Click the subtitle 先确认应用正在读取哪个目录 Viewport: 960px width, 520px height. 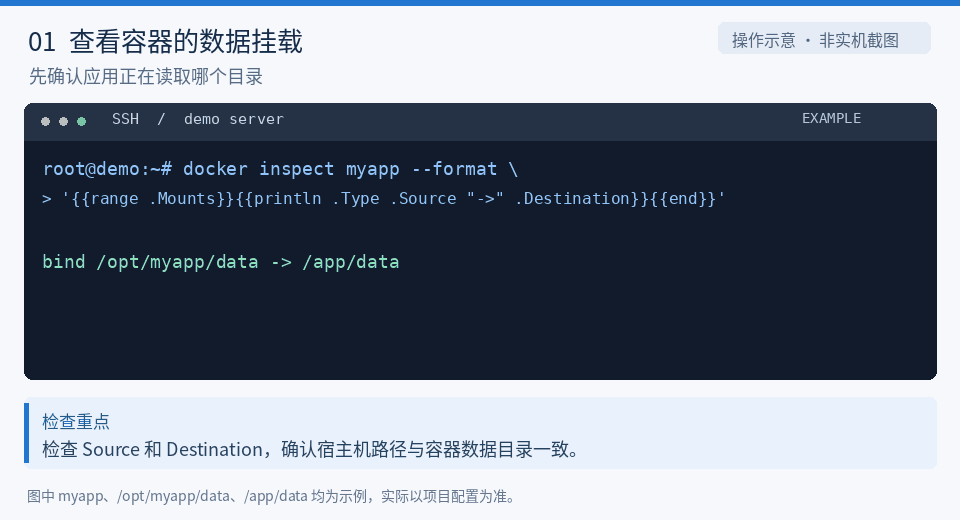pyautogui.click(x=146, y=77)
